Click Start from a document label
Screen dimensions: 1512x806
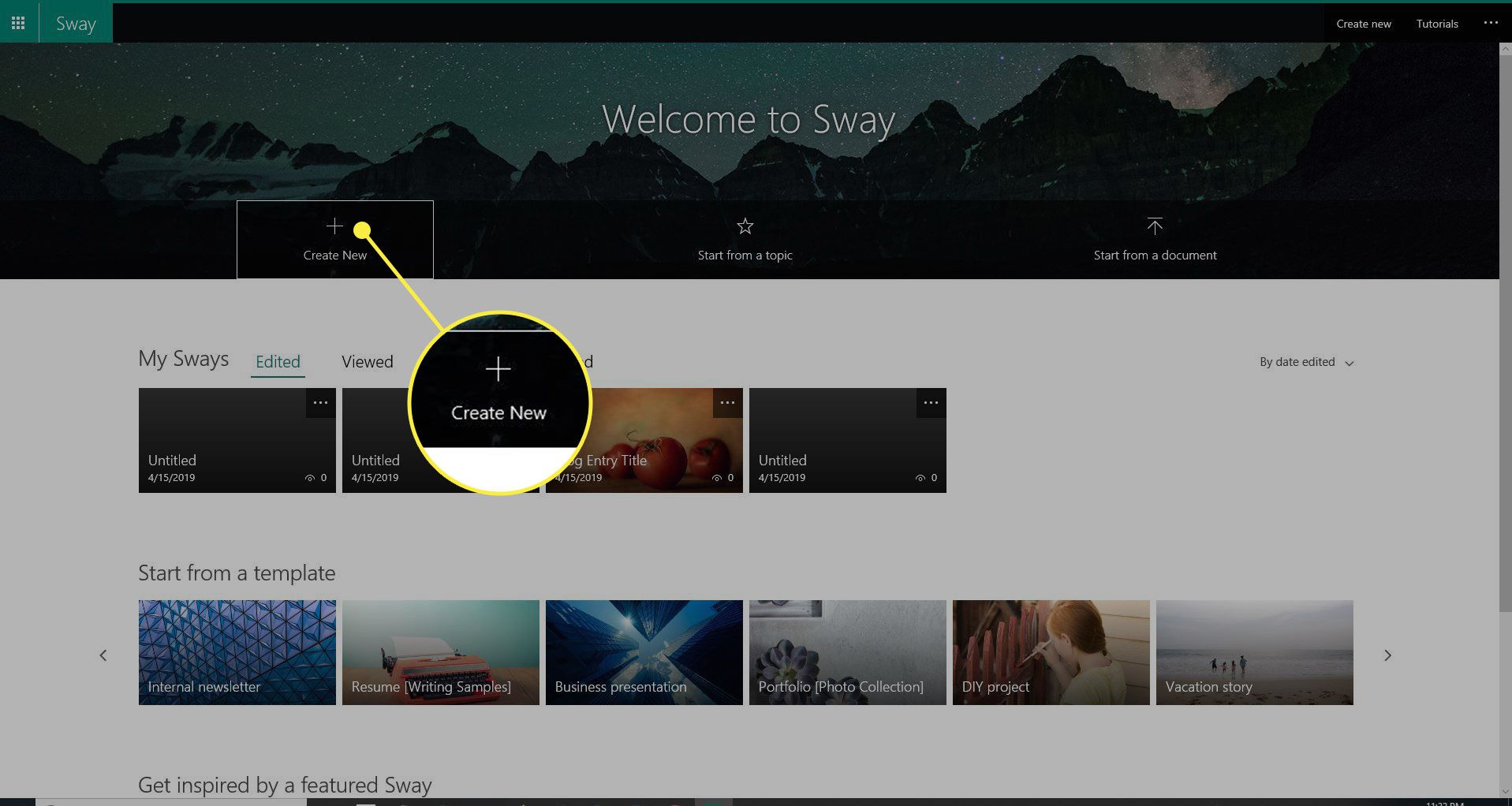(x=1155, y=256)
